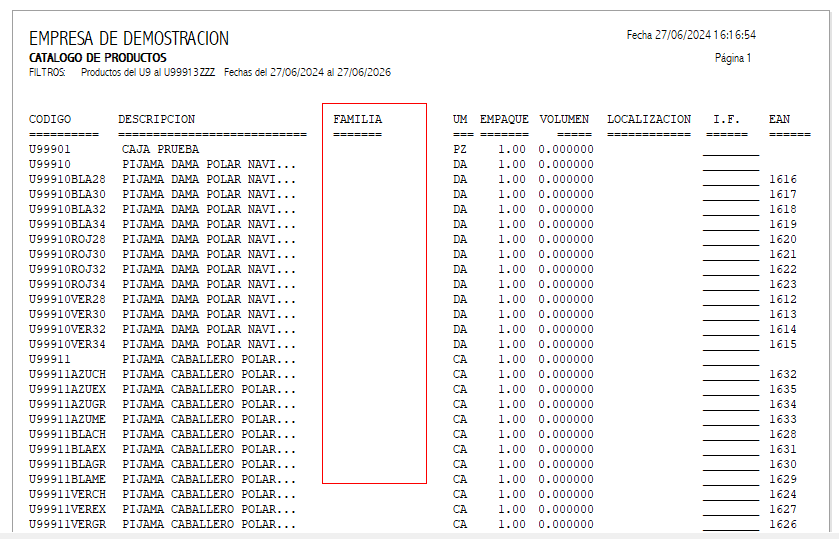Click the DESCRIPCION column header
Screen dimensions: 839x539
click(x=157, y=119)
